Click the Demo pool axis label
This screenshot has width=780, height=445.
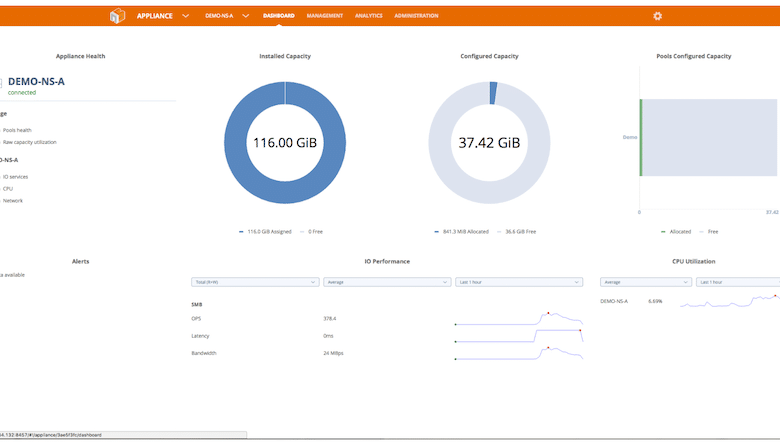tap(630, 137)
